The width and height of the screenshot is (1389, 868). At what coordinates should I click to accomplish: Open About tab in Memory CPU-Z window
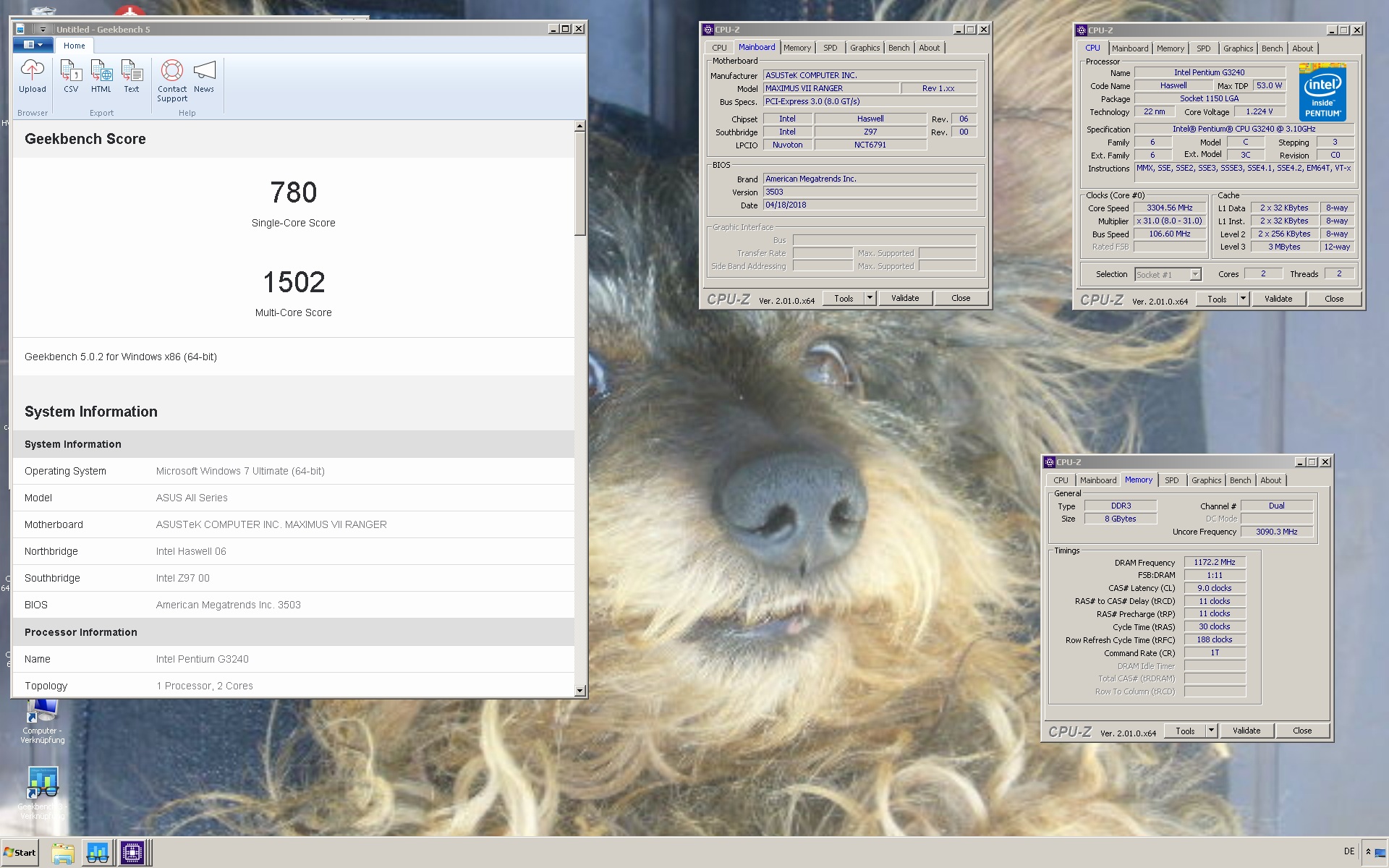[1271, 480]
